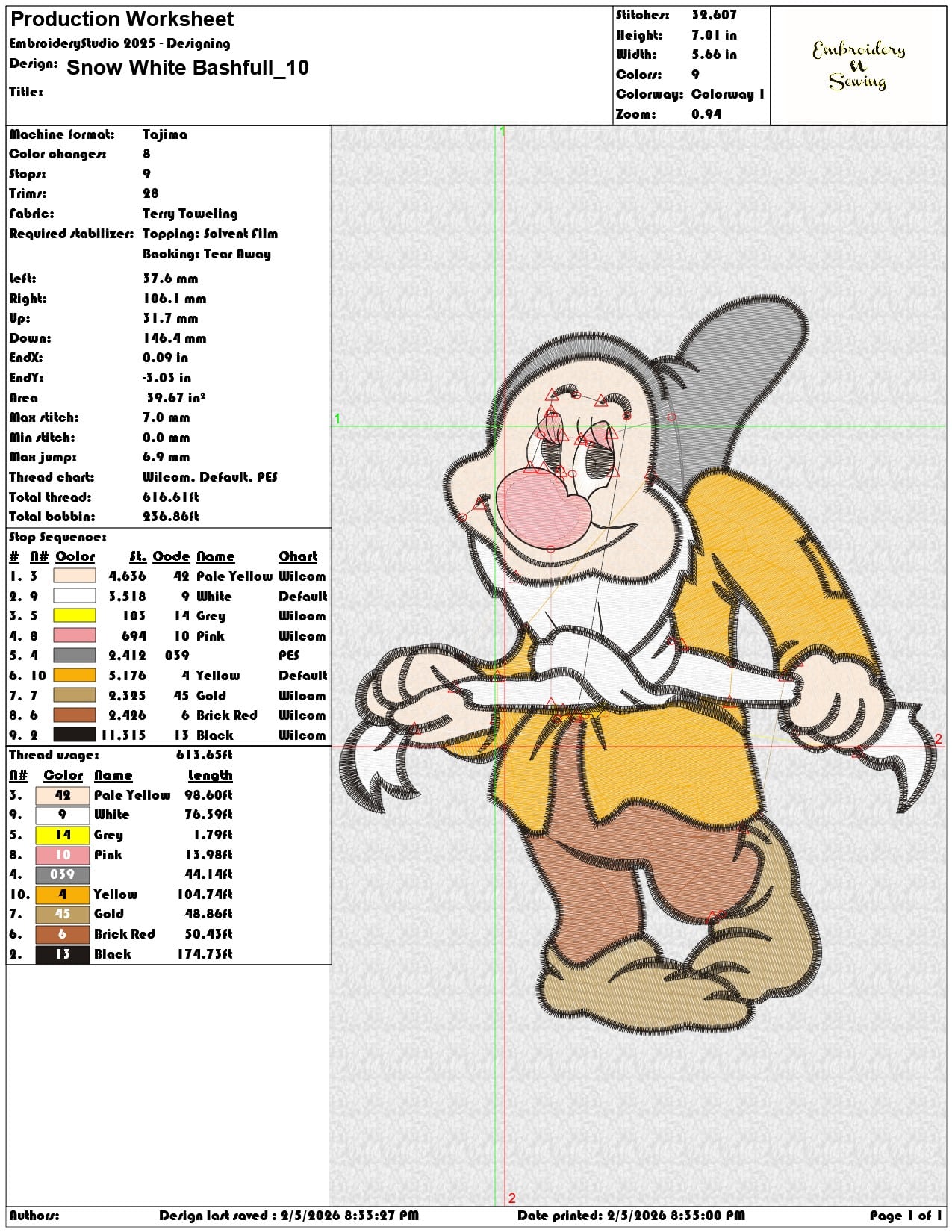Click the Chart column header
The image size is (952, 1232).
(298, 556)
